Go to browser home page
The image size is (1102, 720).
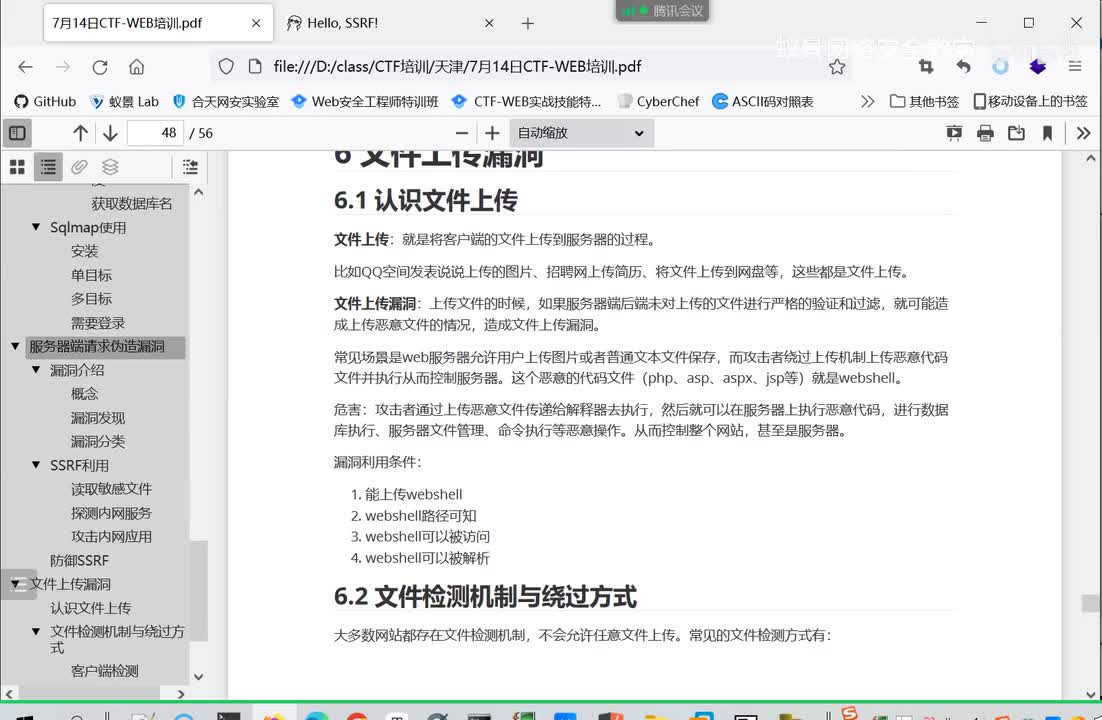coord(136,67)
